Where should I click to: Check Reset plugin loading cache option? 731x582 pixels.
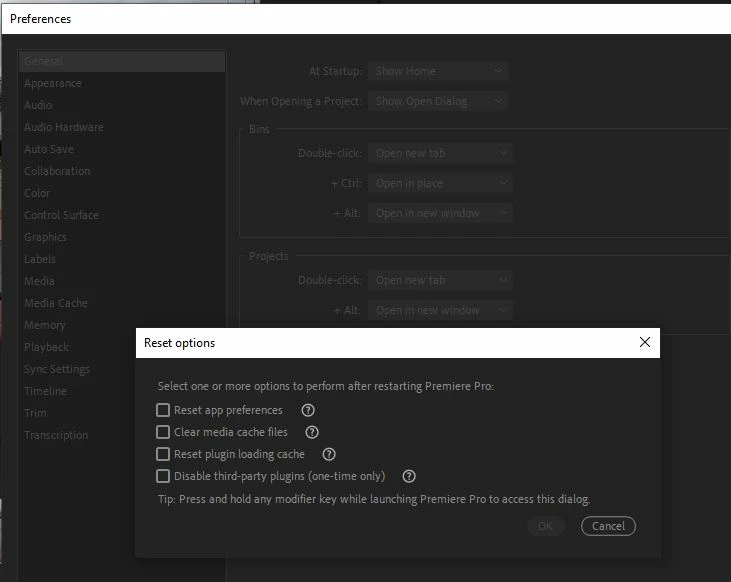[x=163, y=454]
